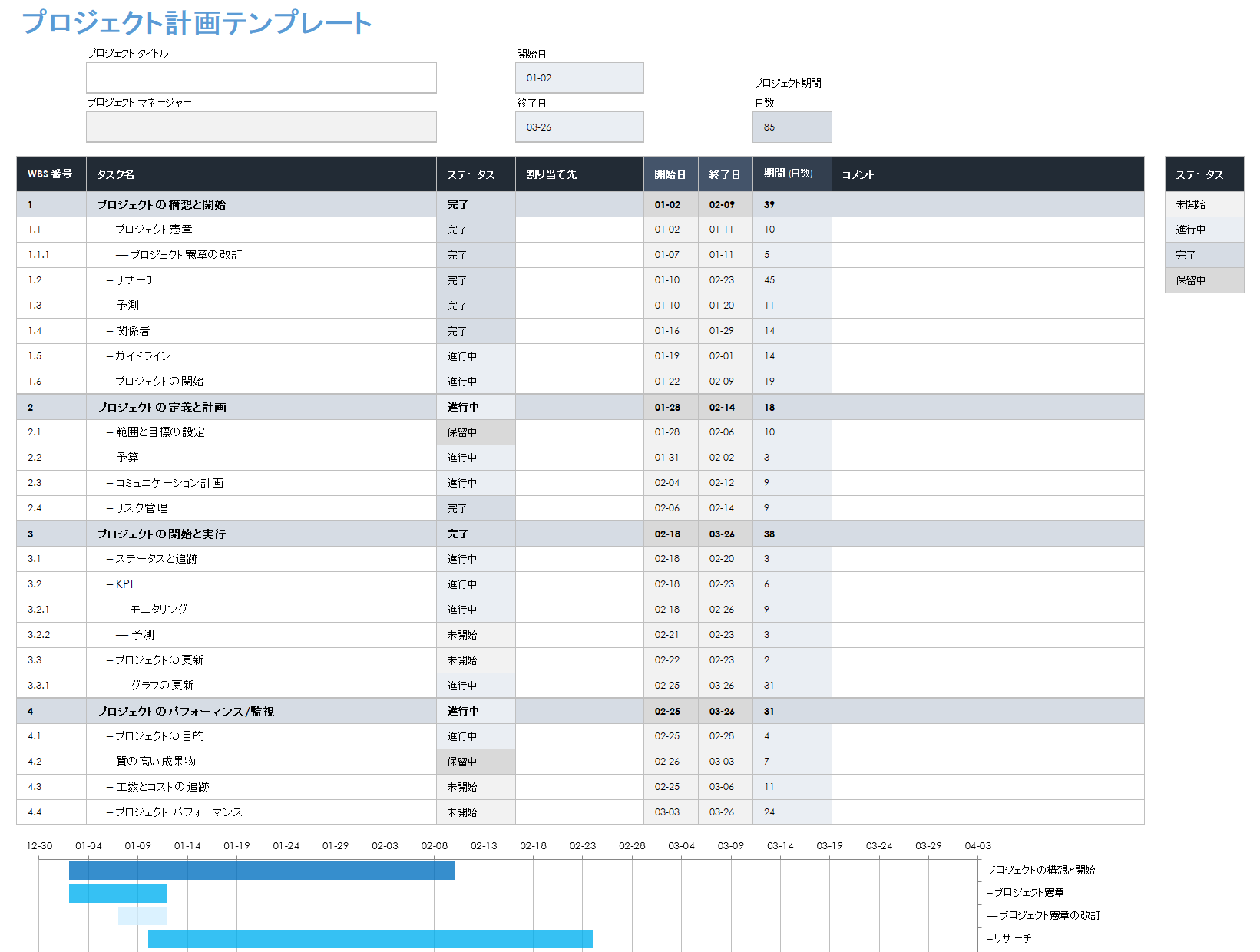Select the プロジェクトの開始と実行 task row

(580, 534)
